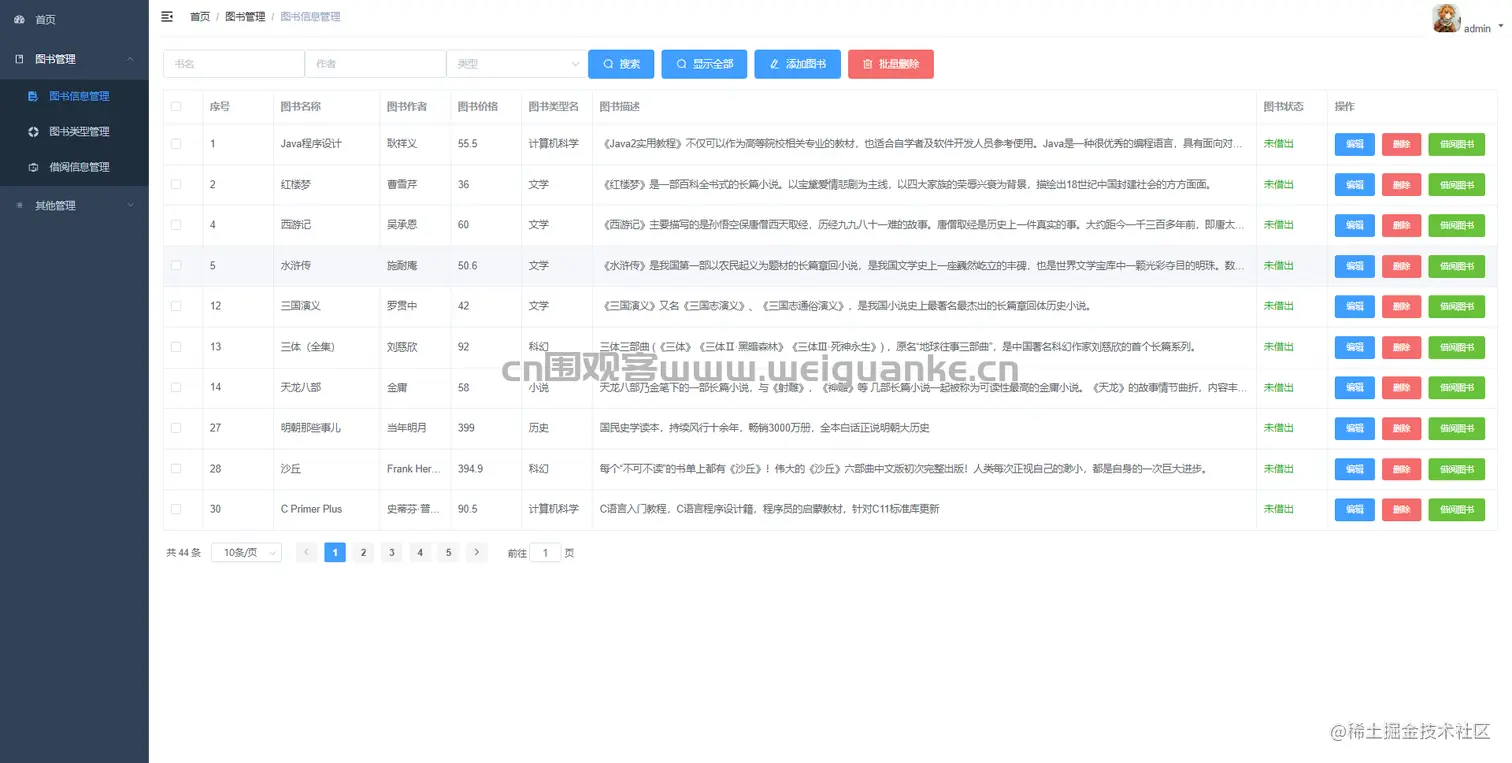The image size is (1512, 763).
Task: Click the pencil icon in 添加图书 button
Action: pyautogui.click(x=774, y=64)
